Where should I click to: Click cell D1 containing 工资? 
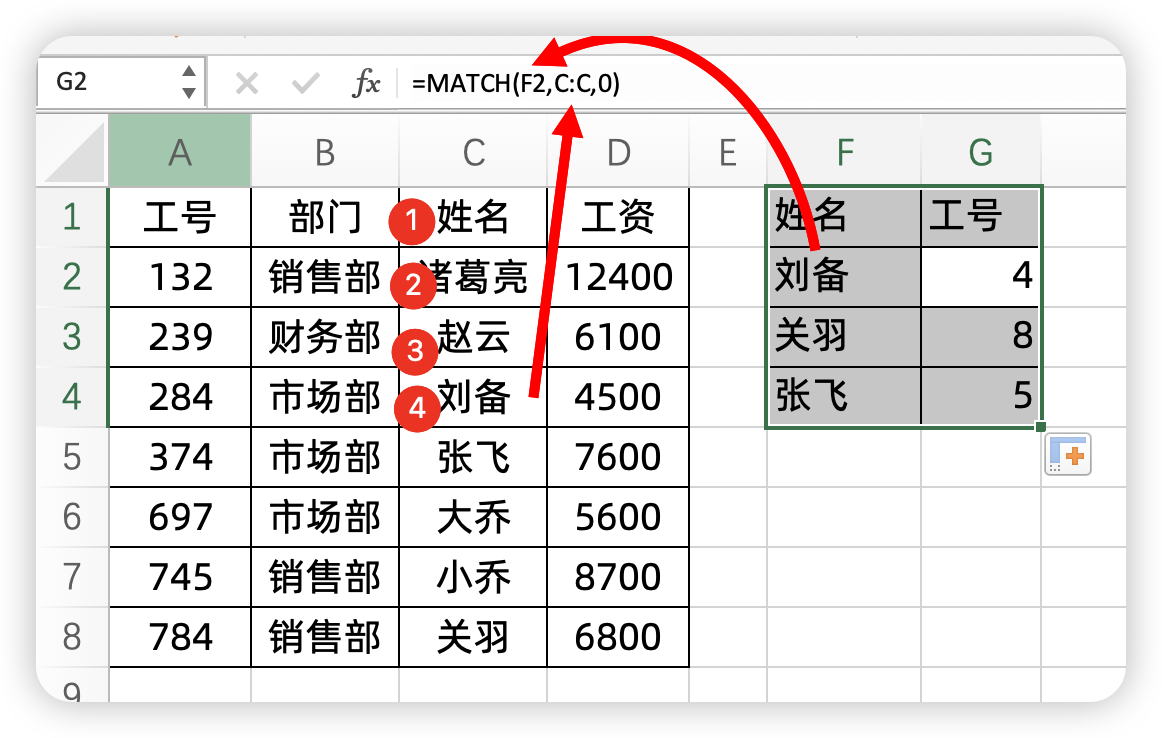[x=618, y=217]
